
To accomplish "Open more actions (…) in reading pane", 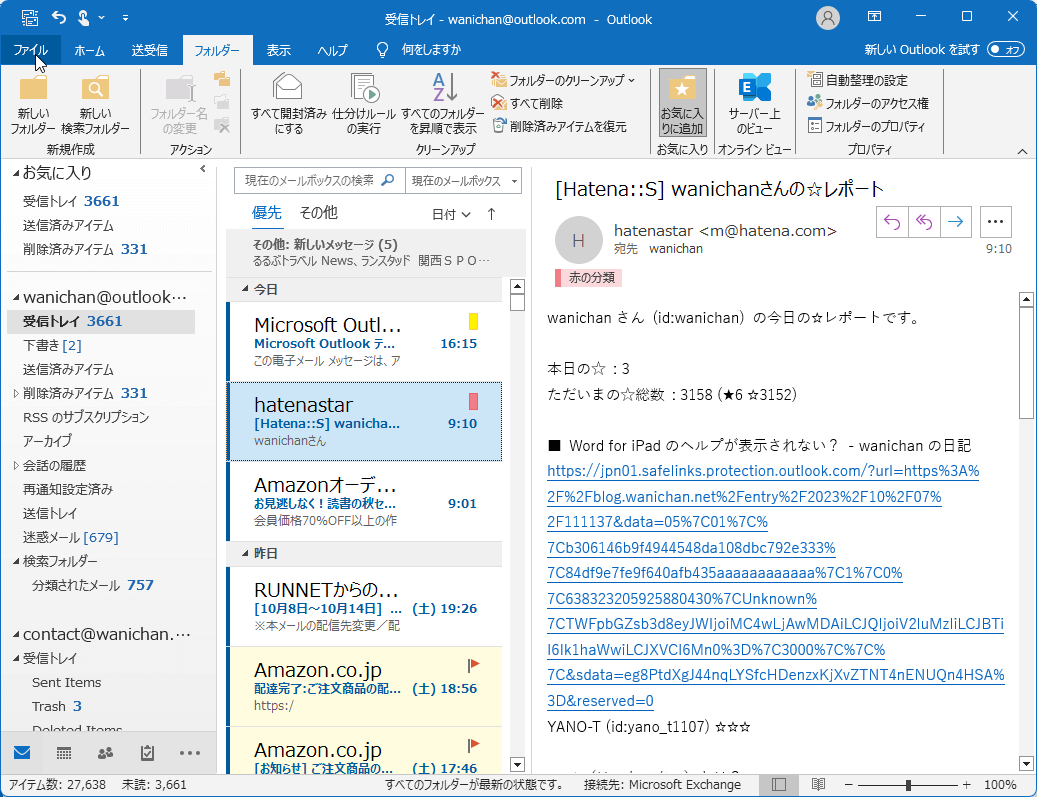I will click(x=995, y=222).
